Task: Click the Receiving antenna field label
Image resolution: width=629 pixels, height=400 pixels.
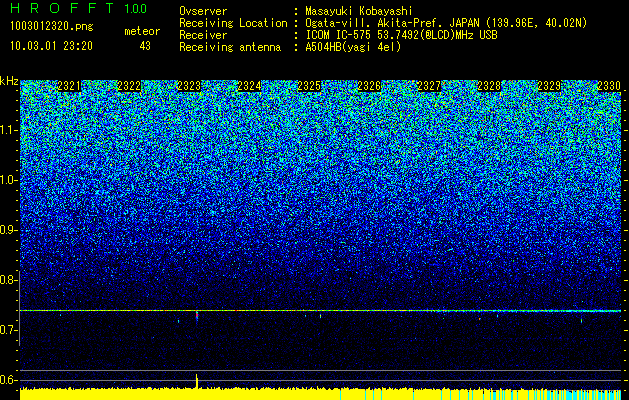Action: (230, 47)
